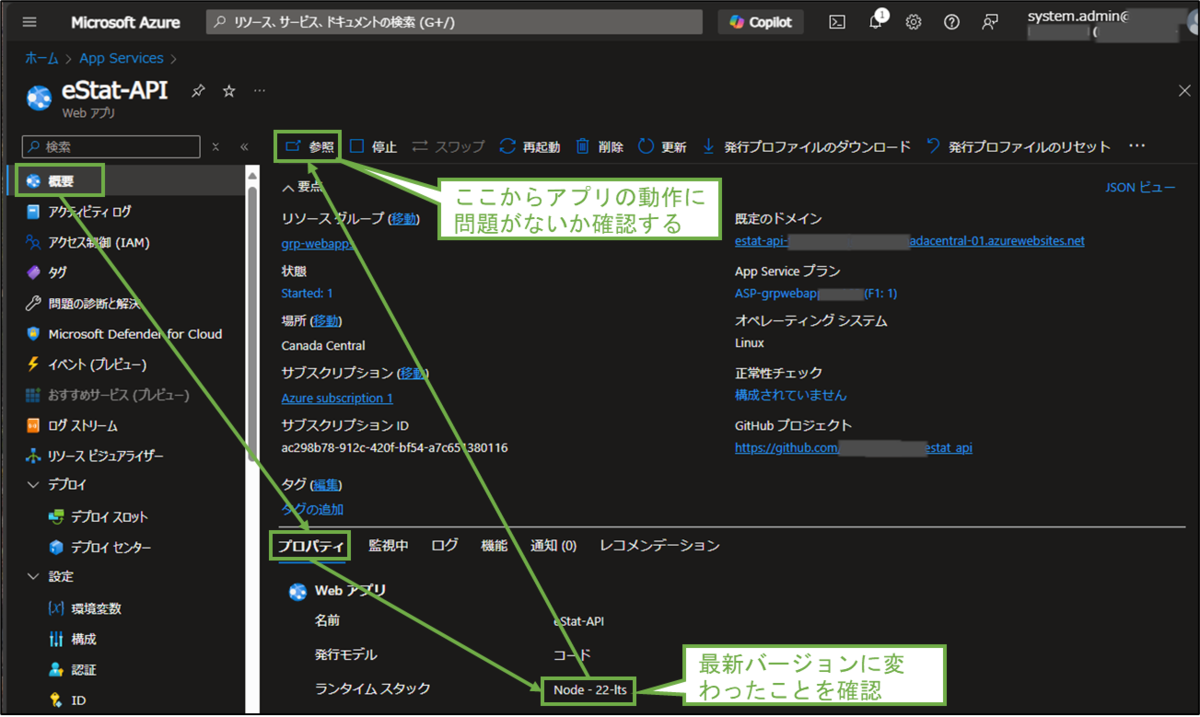Screen dimensions: 1200x717
Task: Click 再起動 to restart the app
Action: 530,147
